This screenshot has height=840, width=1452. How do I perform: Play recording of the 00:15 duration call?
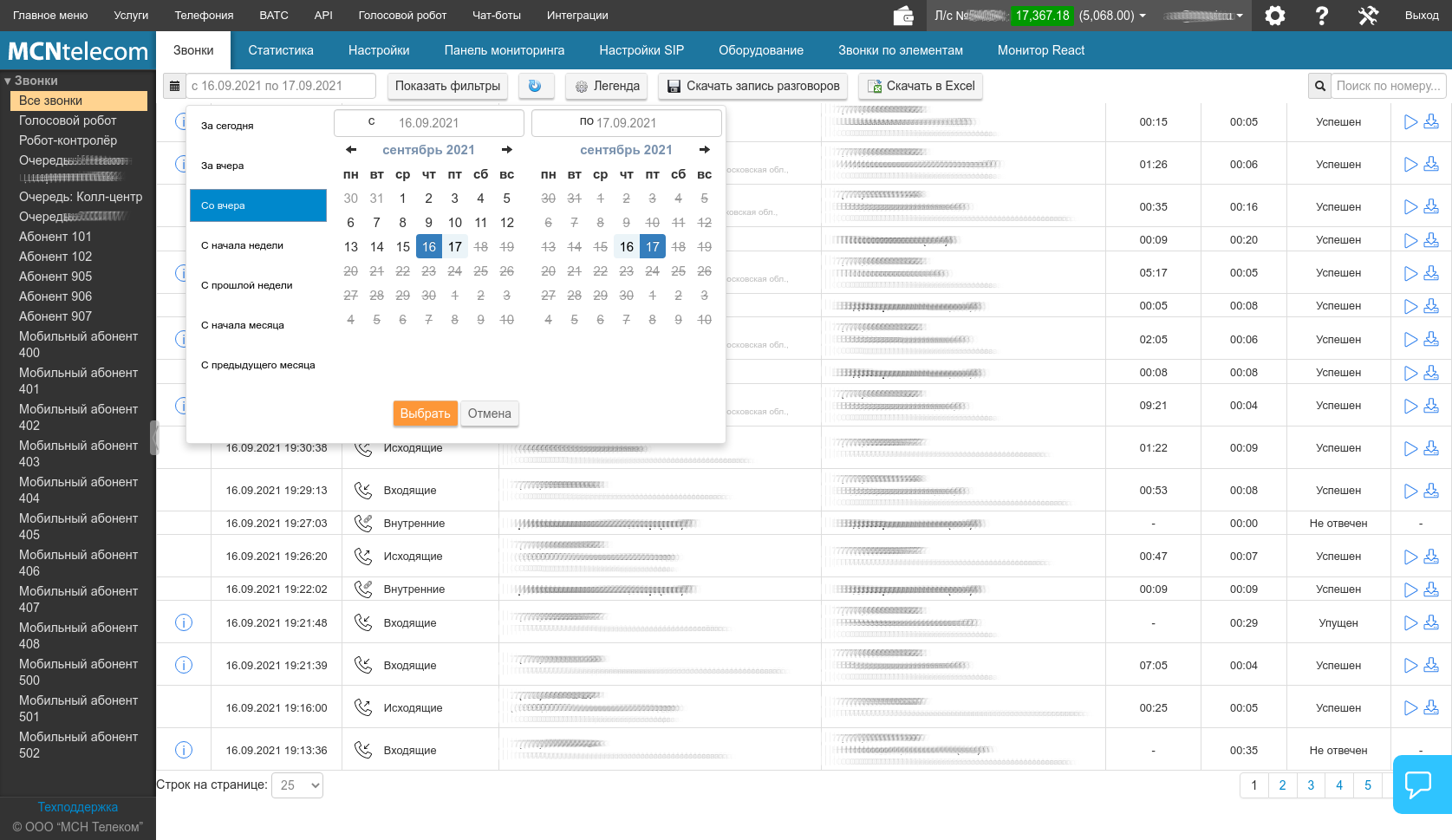[x=1410, y=122]
